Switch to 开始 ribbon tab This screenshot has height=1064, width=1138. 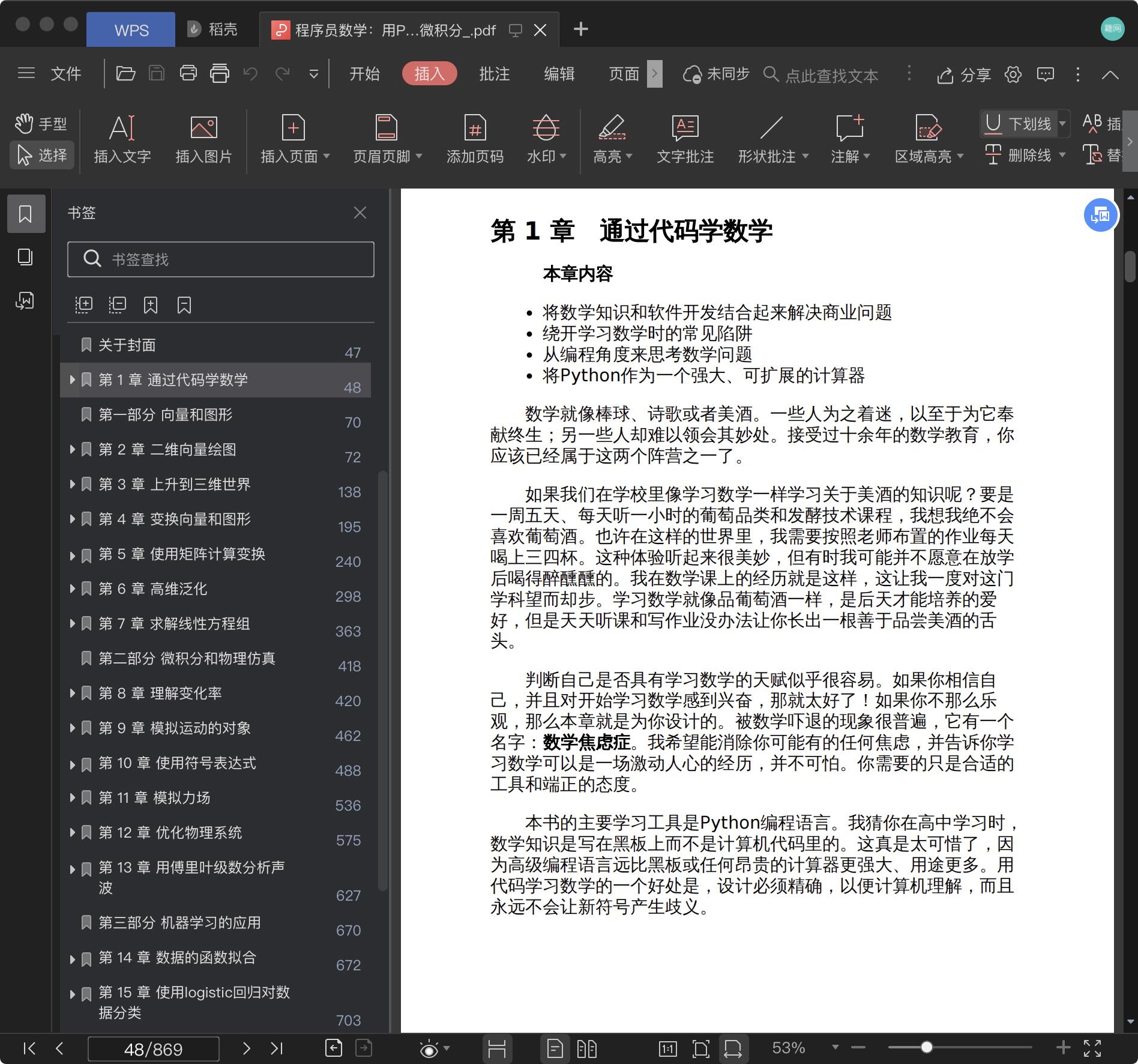click(364, 74)
